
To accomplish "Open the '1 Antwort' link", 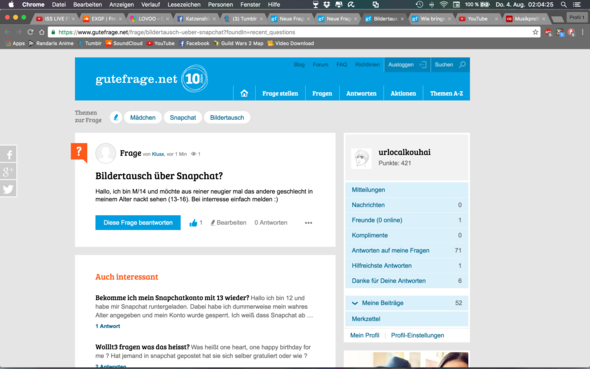I will pyautogui.click(x=108, y=326).
